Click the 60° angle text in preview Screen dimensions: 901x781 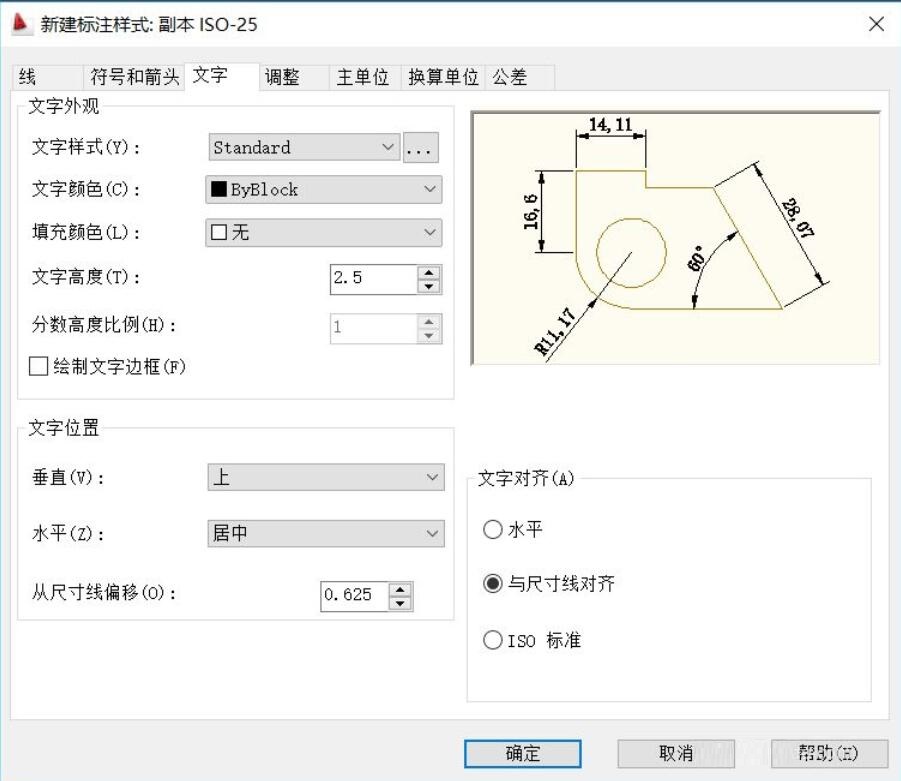pyautogui.click(x=696, y=259)
